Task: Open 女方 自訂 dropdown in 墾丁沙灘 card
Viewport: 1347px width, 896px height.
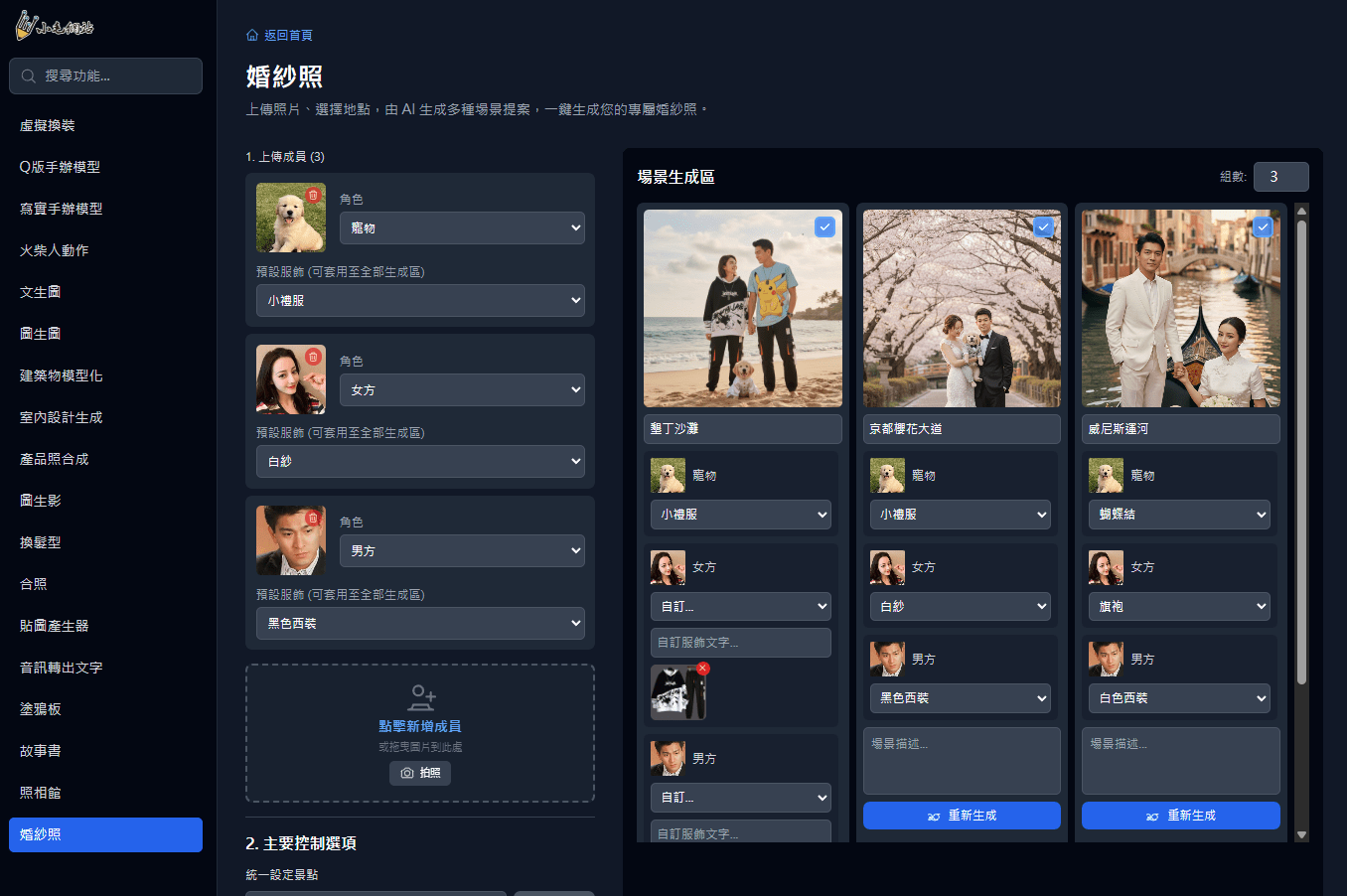Action: pyautogui.click(x=741, y=606)
